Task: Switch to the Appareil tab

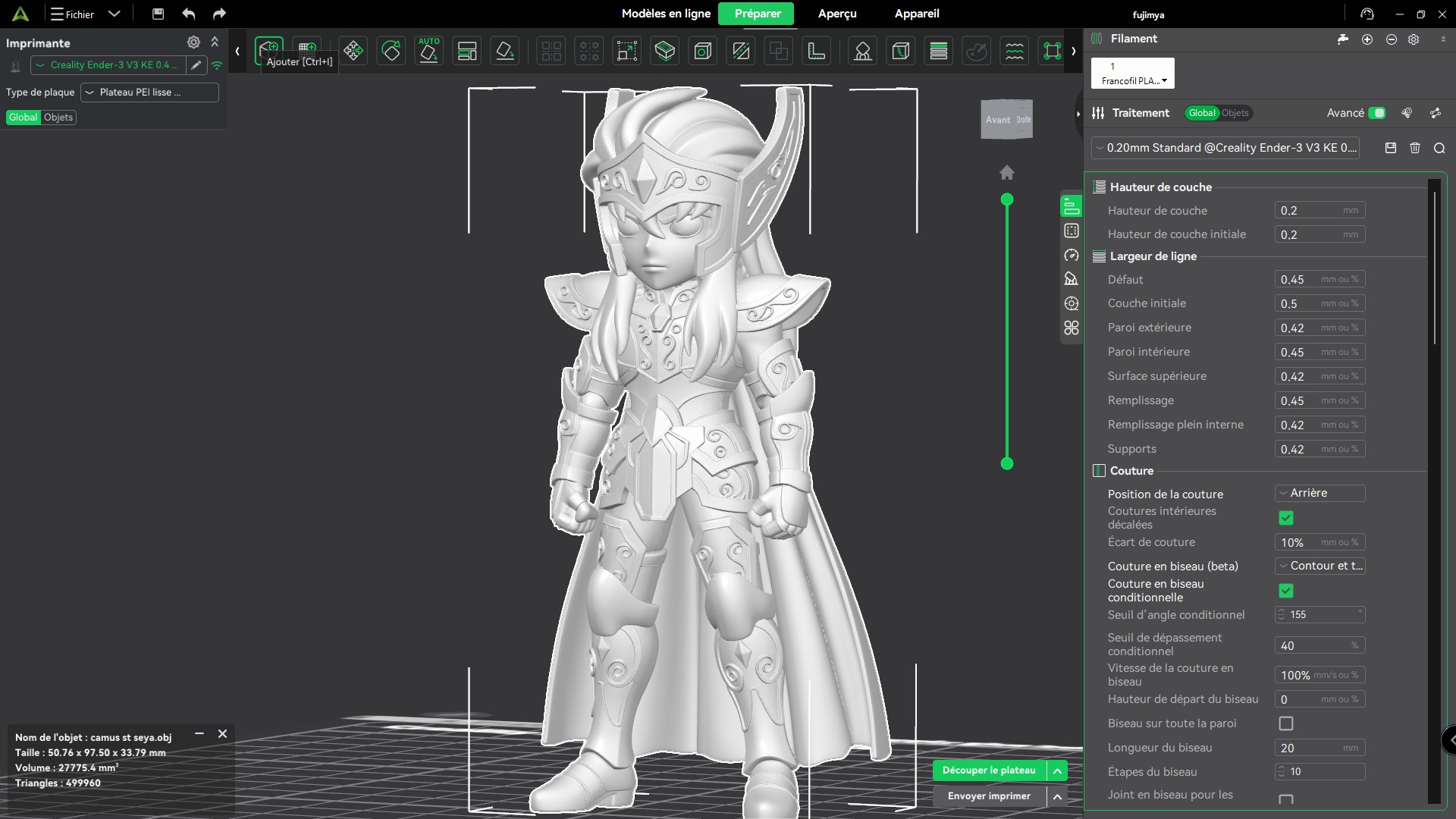Action: click(917, 14)
